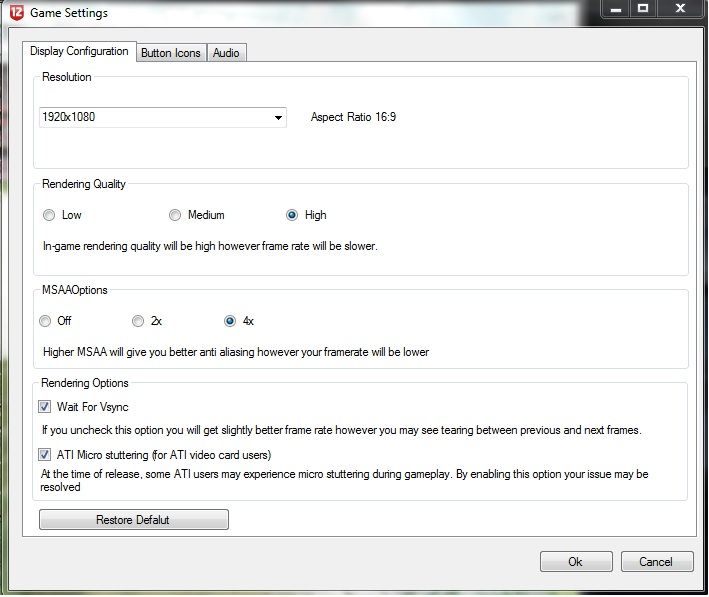Screen dimensions: 709x597
Task: Click the Game Settings app icon in title bar
Action: (x=16, y=13)
